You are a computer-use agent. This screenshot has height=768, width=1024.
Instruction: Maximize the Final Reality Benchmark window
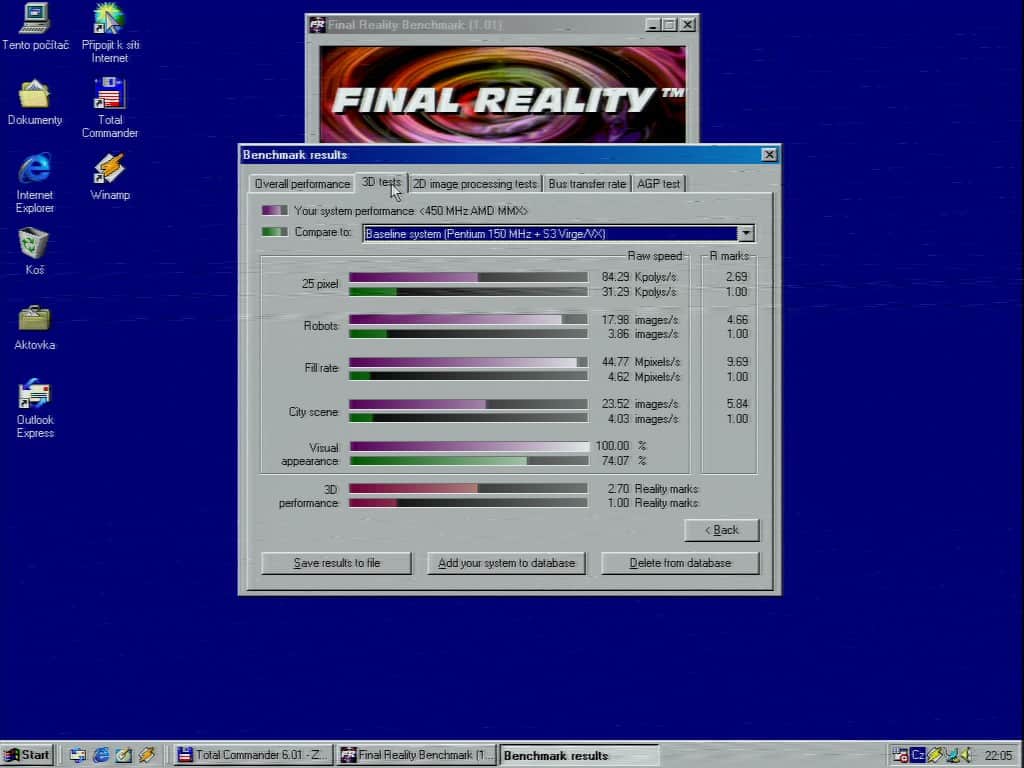click(x=669, y=25)
